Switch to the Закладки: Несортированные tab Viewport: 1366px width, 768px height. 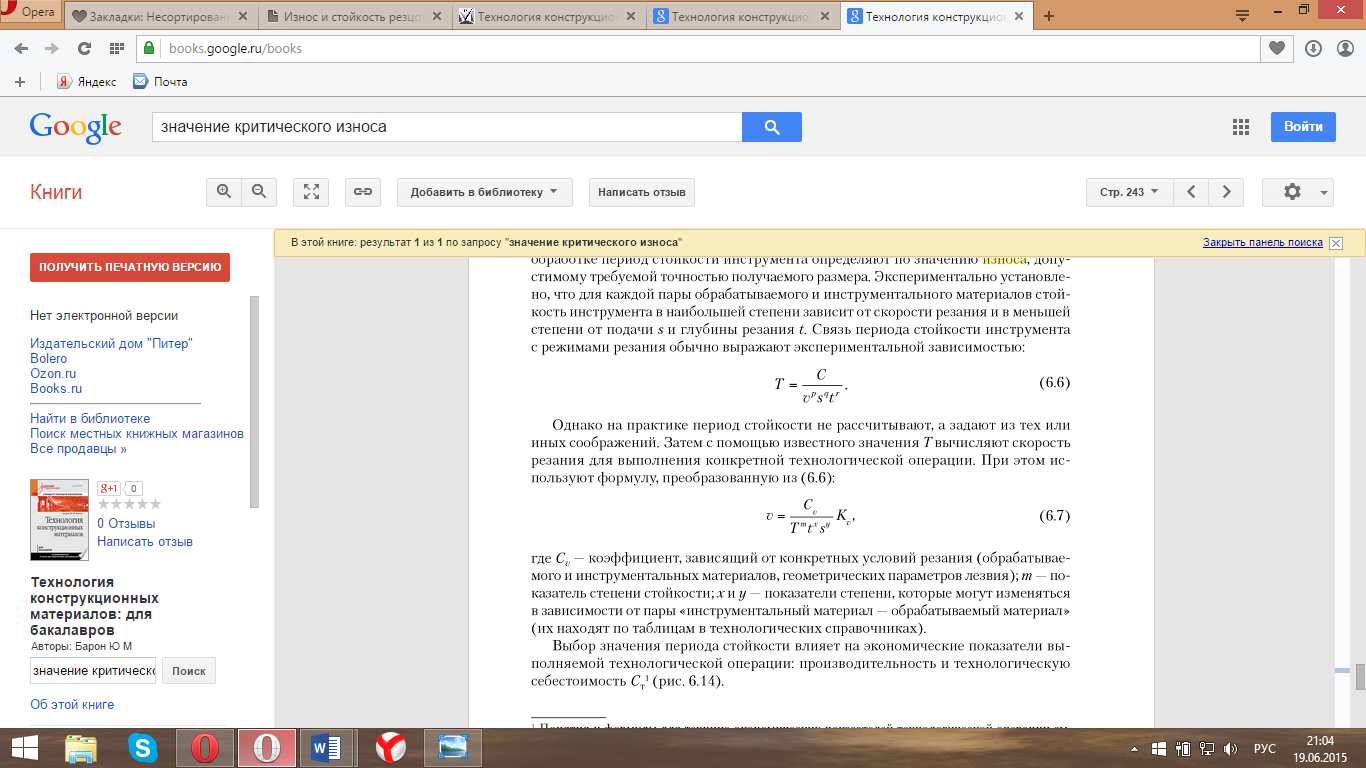coord(161,17)
